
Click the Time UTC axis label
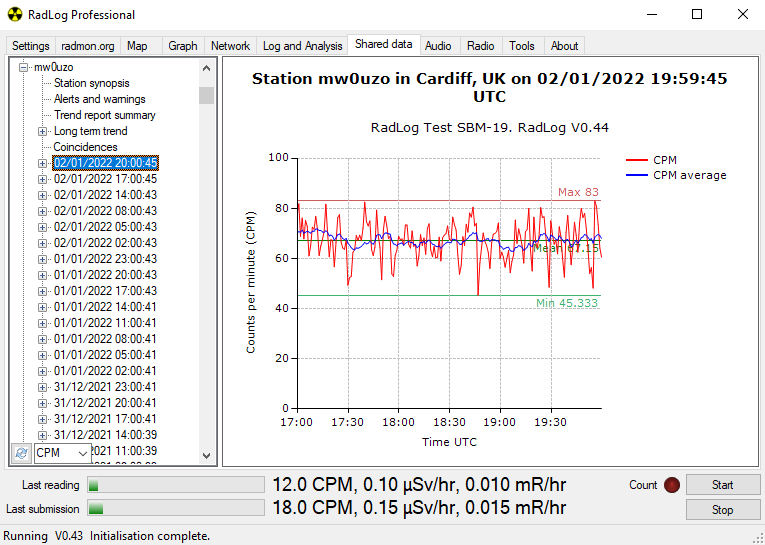point(449,443)
